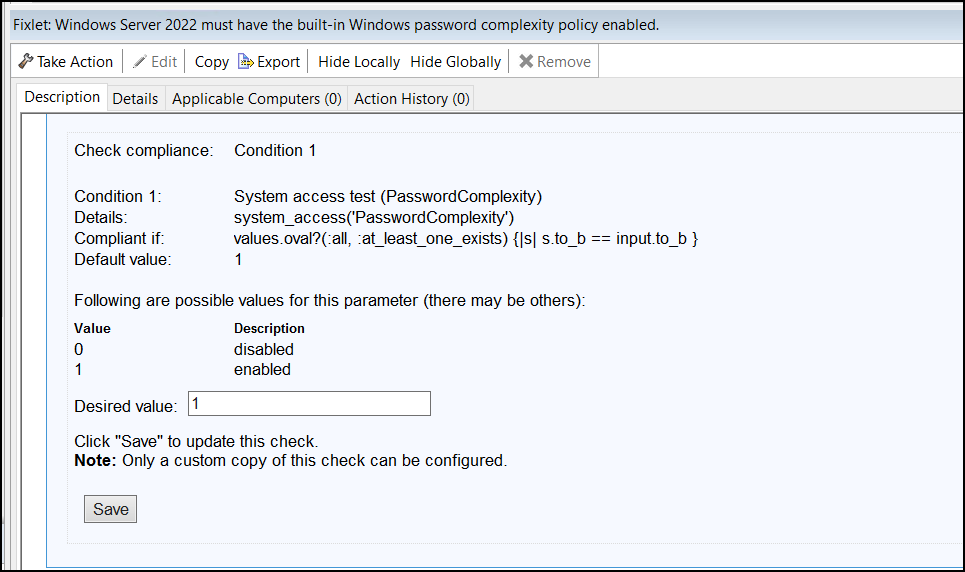Click the Note about custom copy
The image size is (965, 572).
coord(290,461)
